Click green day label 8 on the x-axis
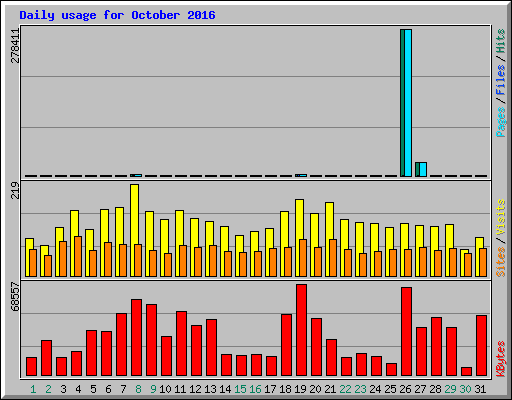 (x=138, y=389)
